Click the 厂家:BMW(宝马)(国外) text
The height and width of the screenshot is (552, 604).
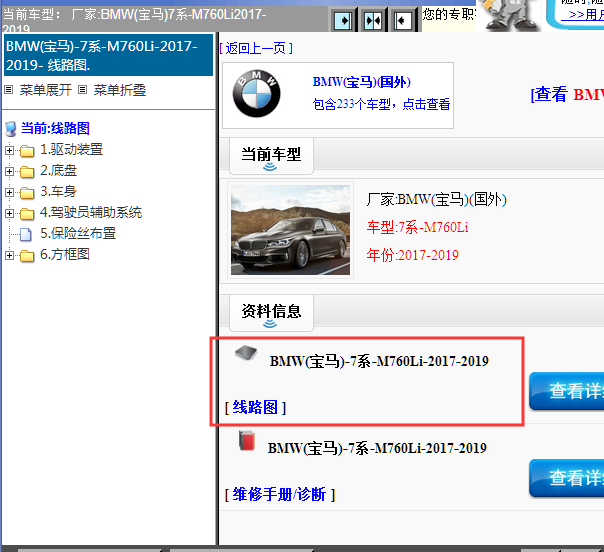pos(436,200)
